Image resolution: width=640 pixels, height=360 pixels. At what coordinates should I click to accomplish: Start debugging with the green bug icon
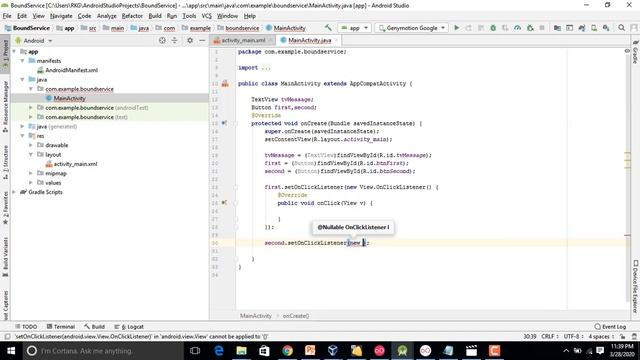click(x=493, y=28)
